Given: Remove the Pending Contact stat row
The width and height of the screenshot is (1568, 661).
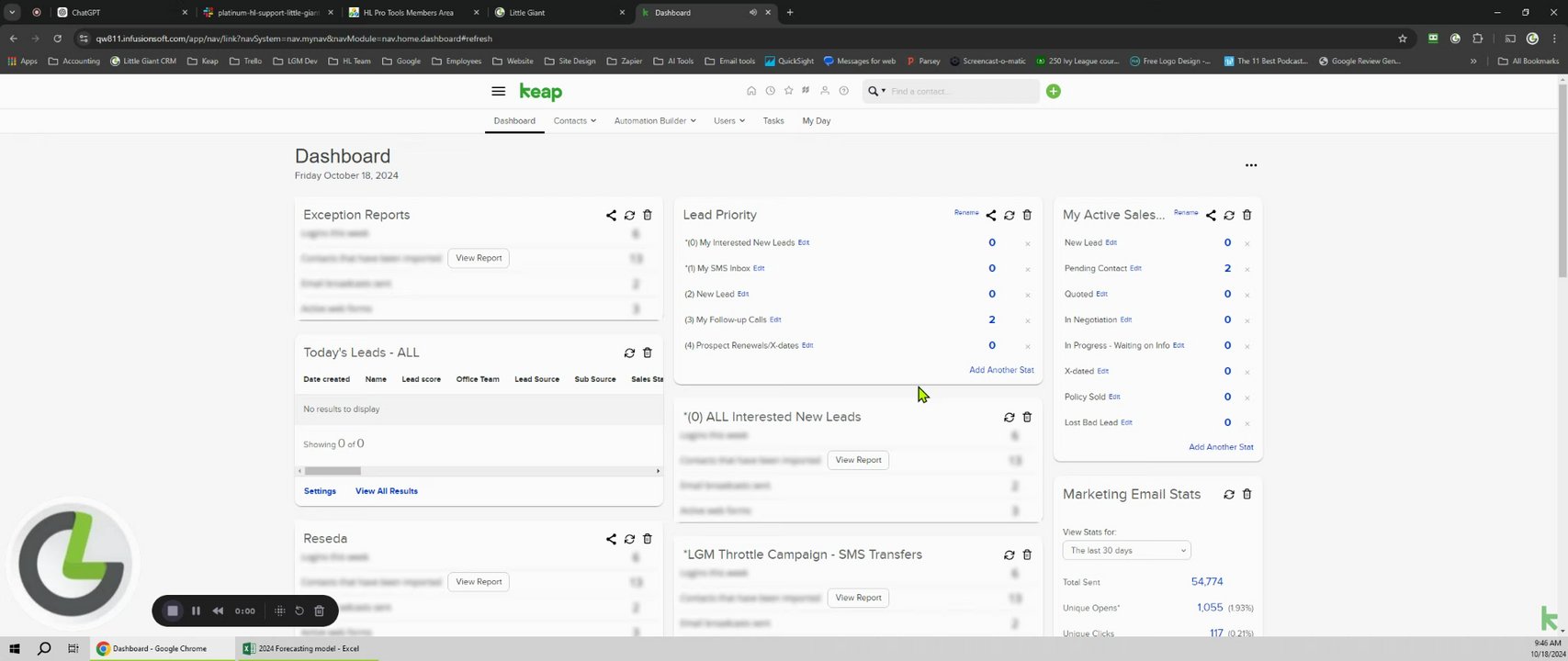Looking at the screenshot, I should (1247, 269).
